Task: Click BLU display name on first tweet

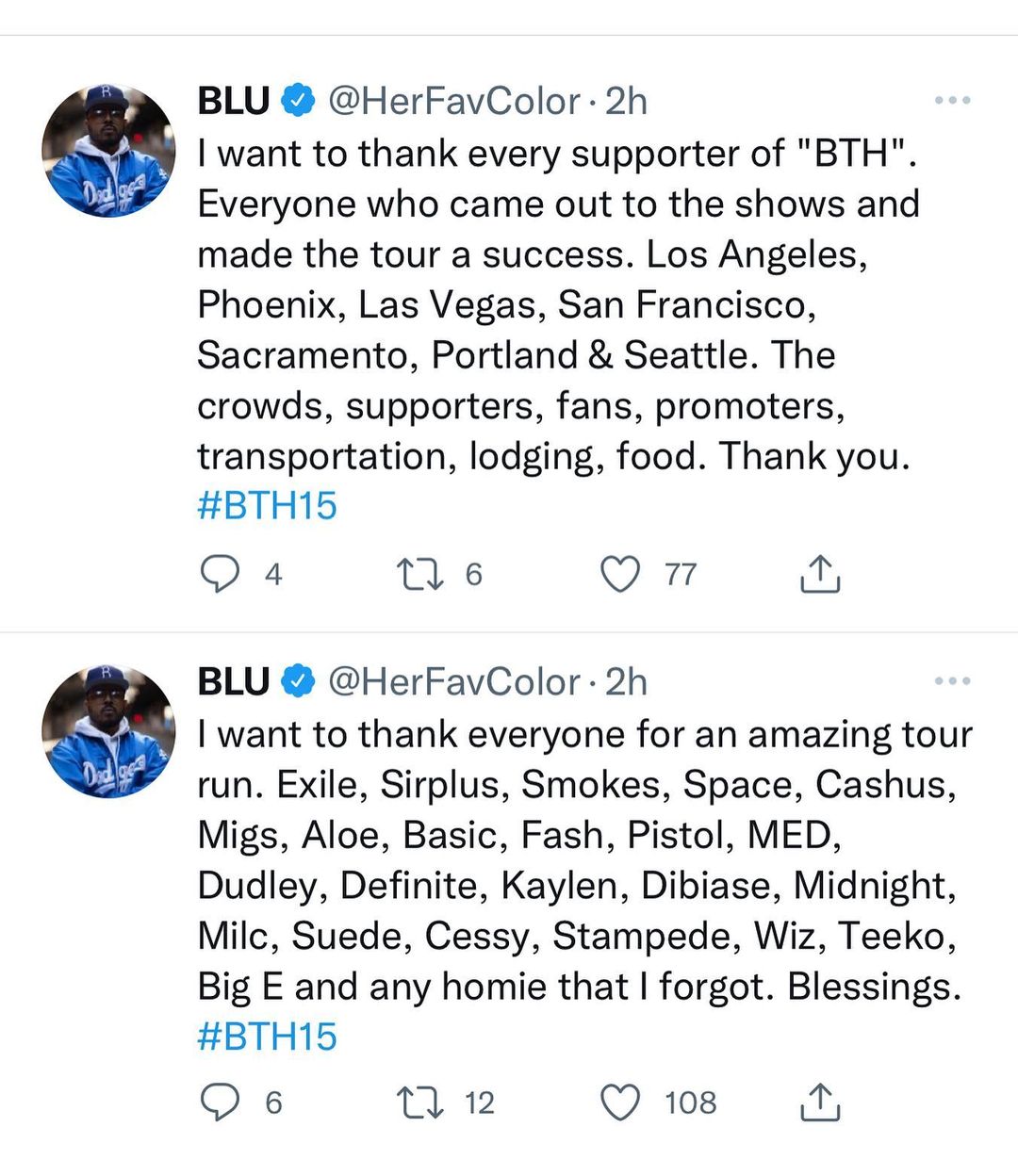Action: point(234,101)
